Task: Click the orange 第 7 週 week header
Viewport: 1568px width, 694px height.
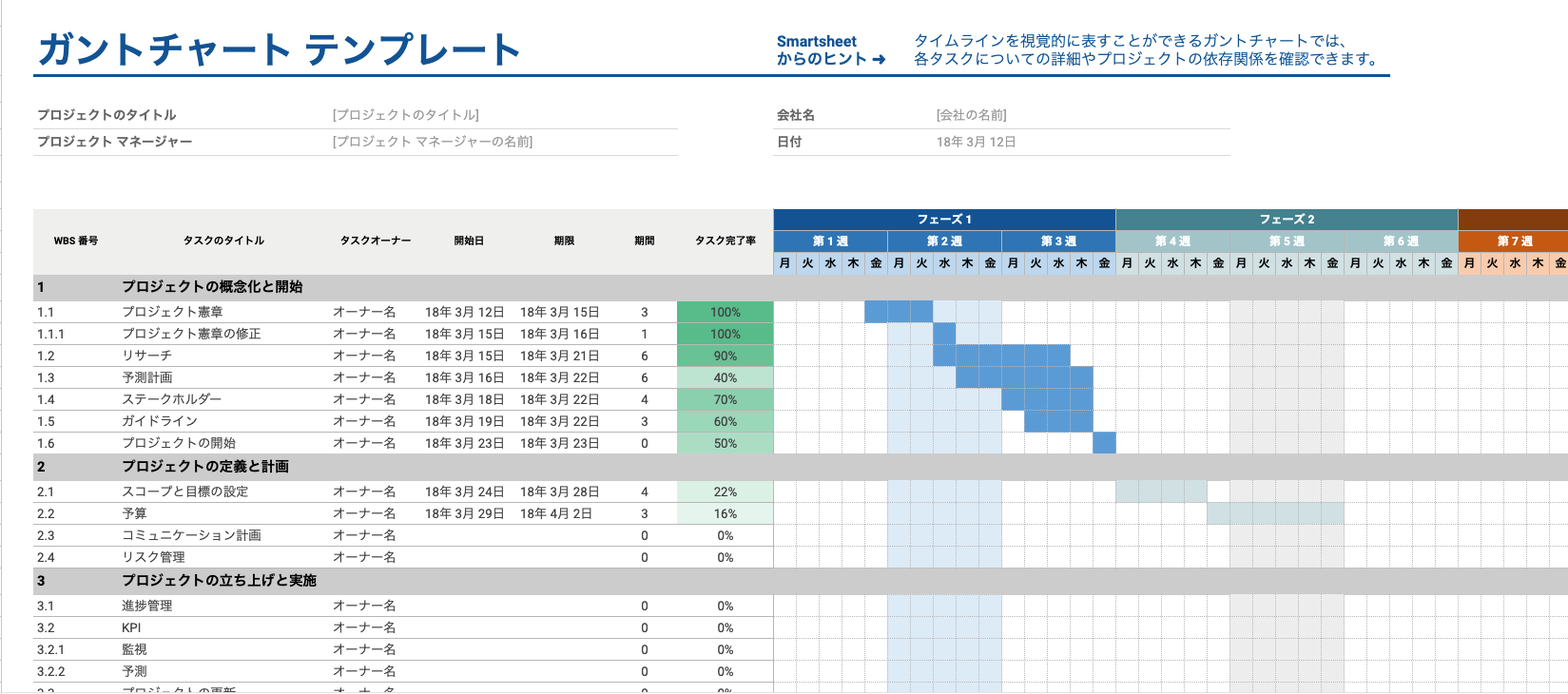Action: [1514, 241]
